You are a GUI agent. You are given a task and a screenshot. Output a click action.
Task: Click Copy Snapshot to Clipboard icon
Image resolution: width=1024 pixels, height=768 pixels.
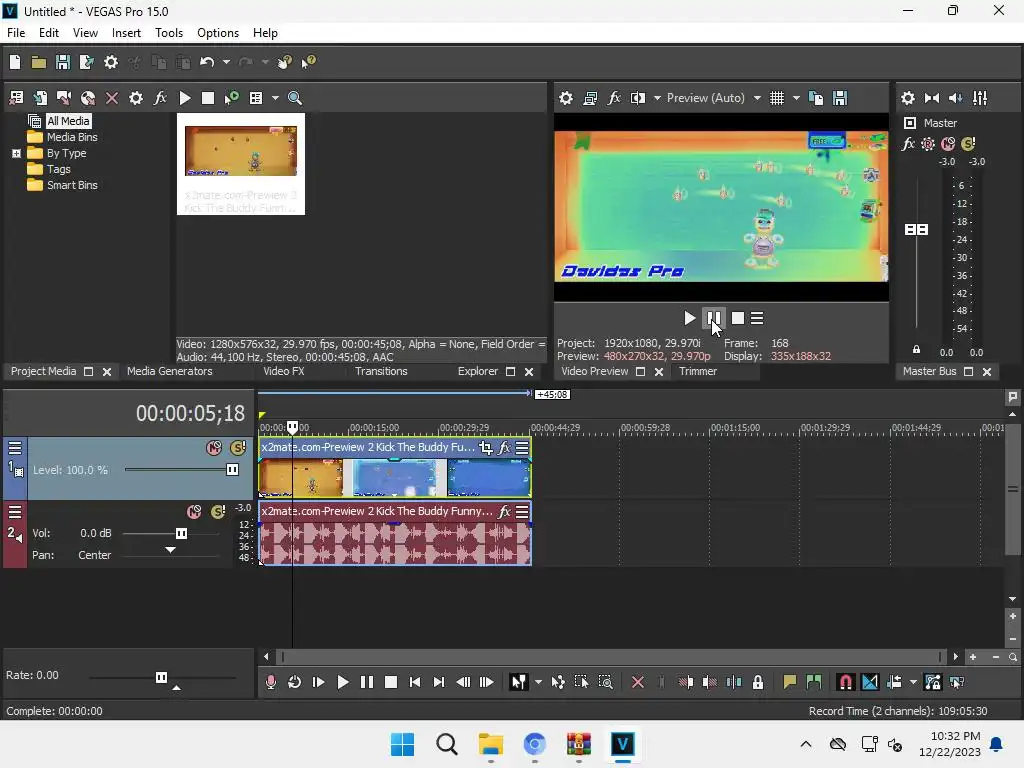point(816,98)
